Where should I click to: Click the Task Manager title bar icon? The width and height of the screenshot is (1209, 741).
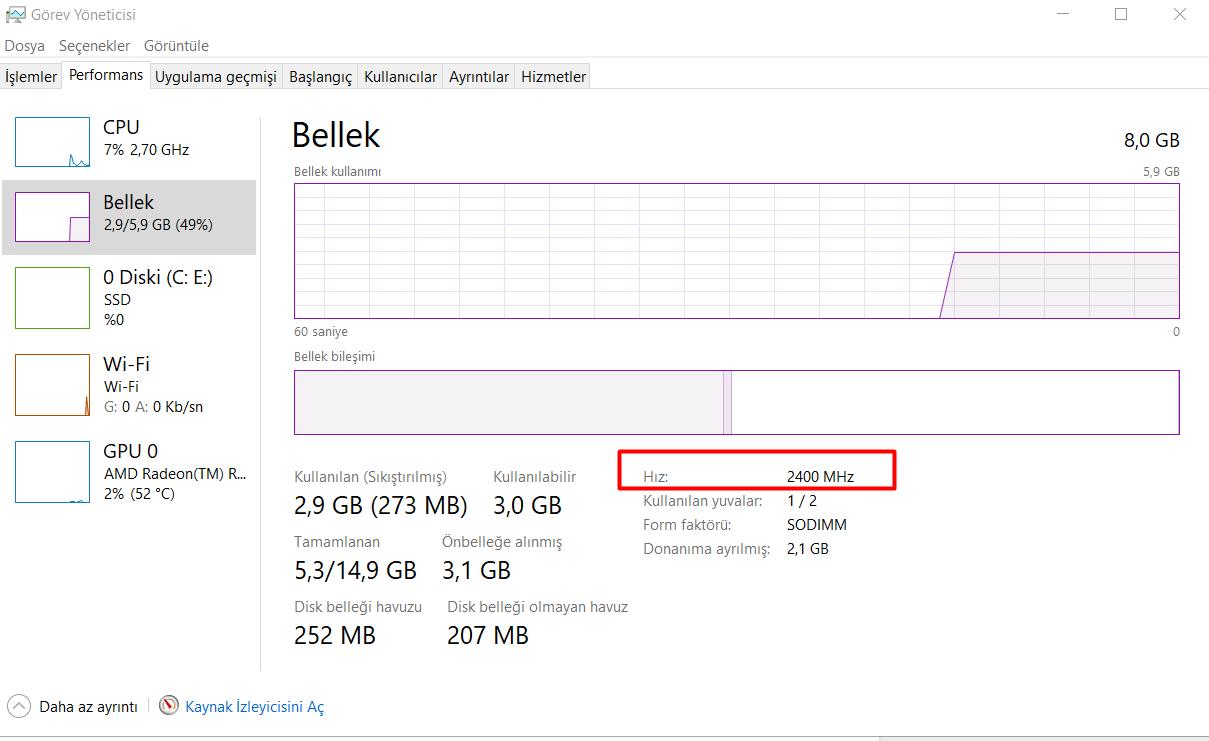[15, 14]
